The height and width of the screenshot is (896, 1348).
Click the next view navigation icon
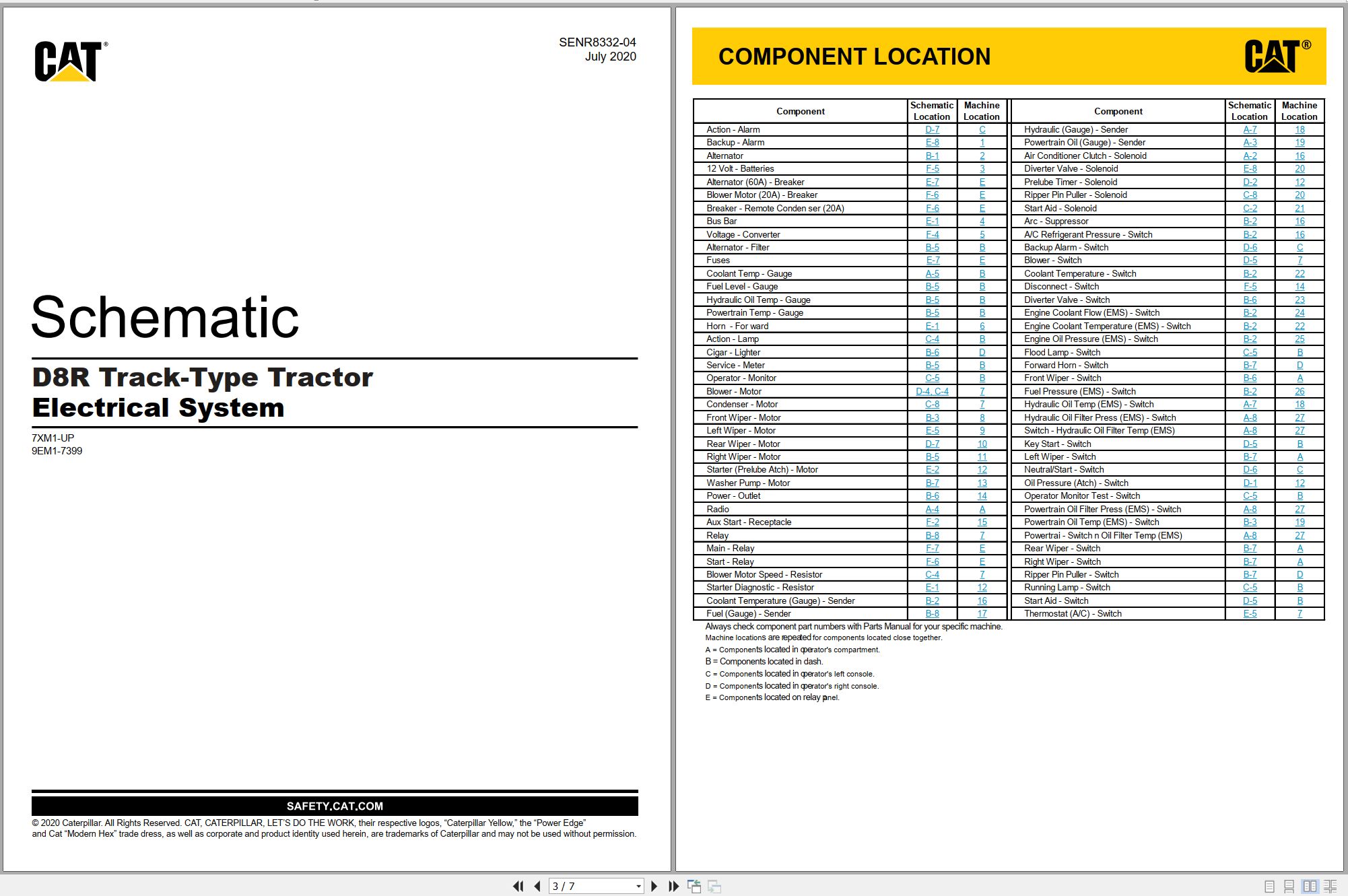714,886
